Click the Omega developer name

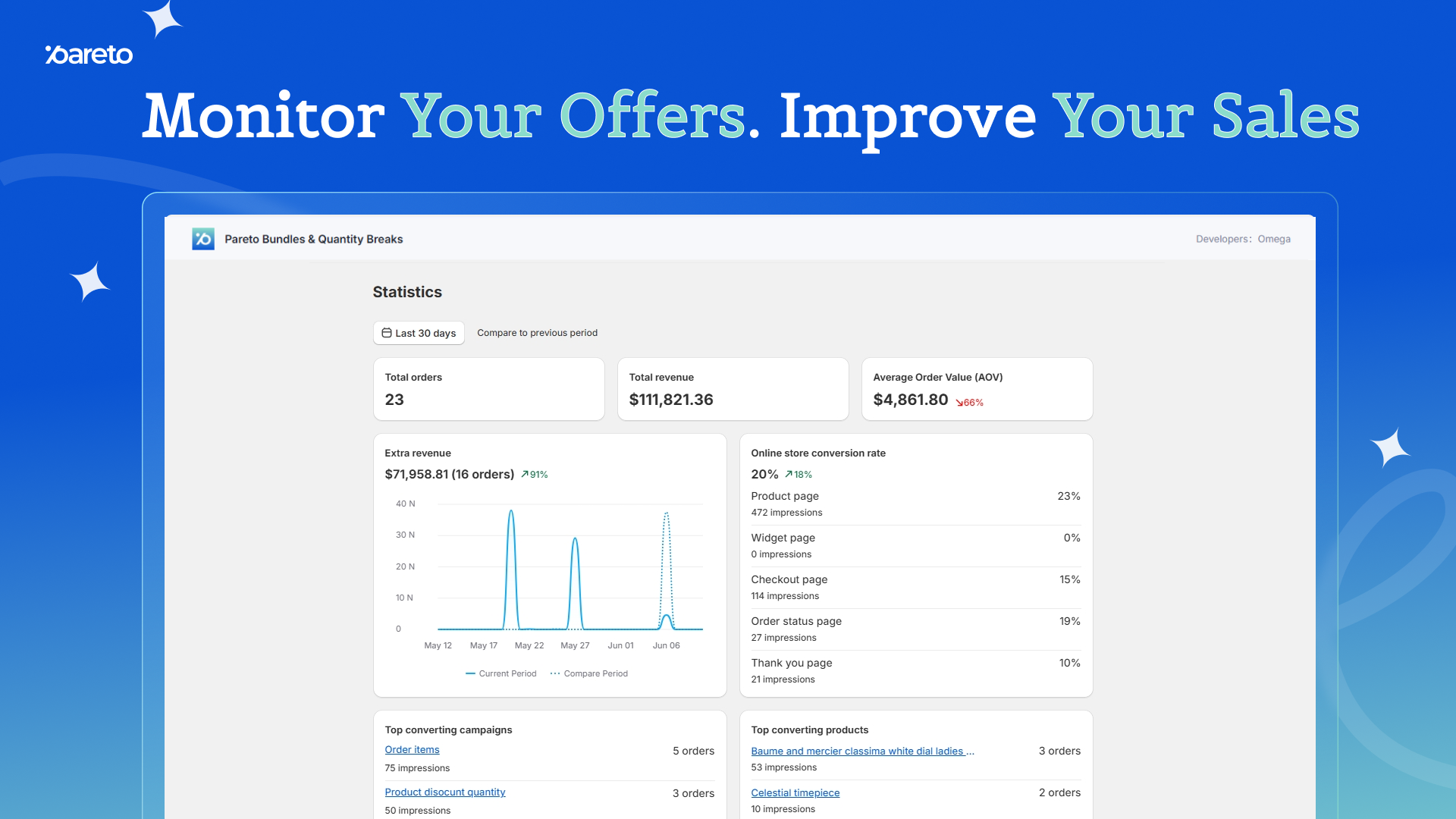click(x=1274, y=239)
